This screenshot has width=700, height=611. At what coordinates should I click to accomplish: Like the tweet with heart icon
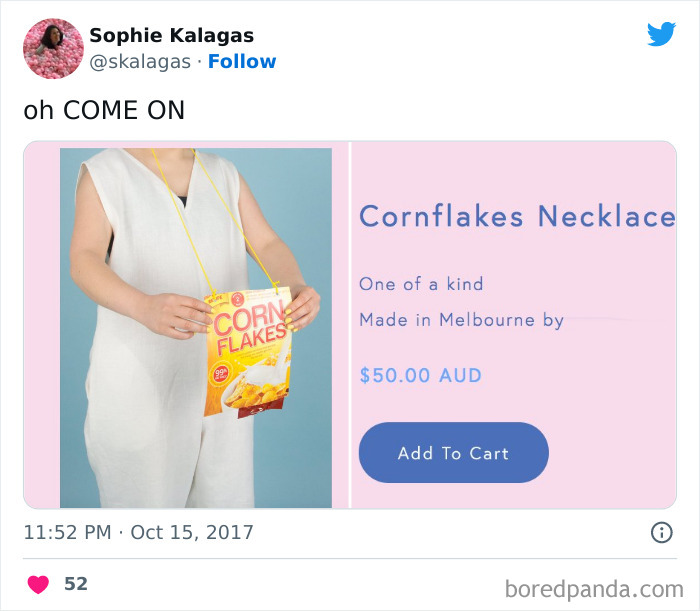click(38, 584)
